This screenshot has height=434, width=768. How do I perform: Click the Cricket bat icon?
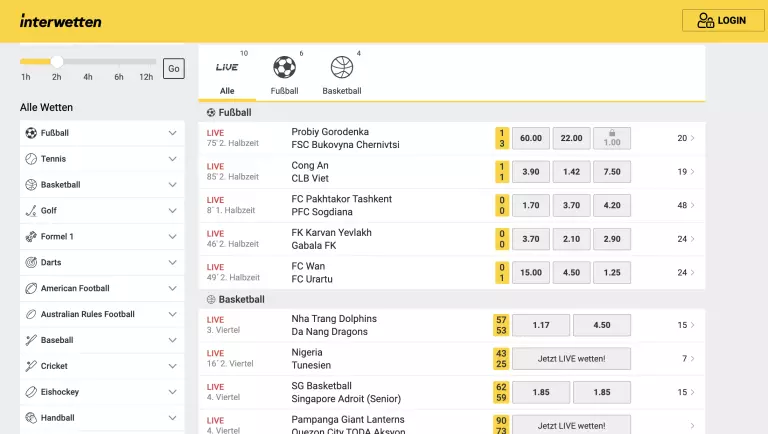(x=31, y=366)
